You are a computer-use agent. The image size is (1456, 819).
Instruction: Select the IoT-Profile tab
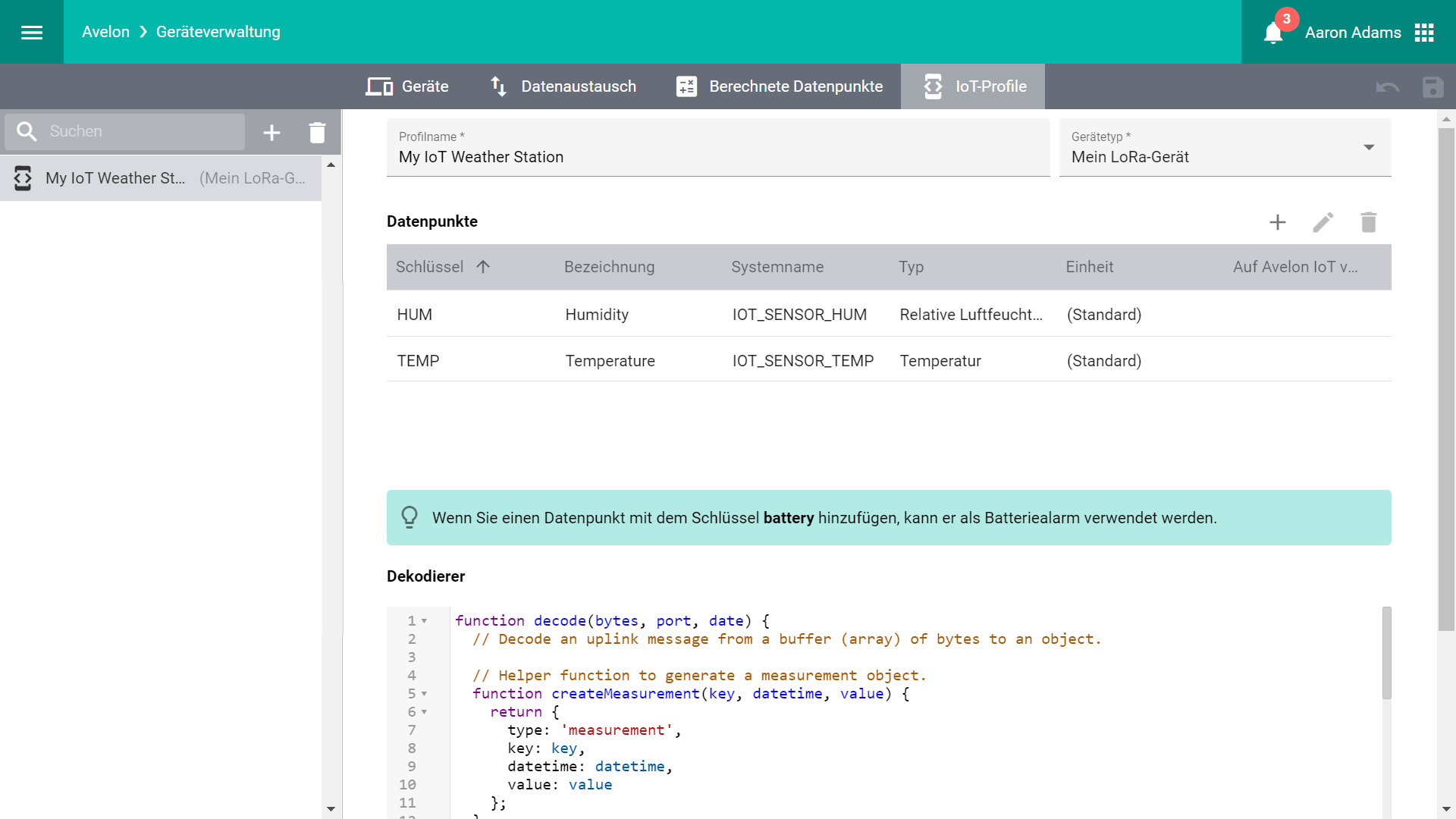click(x=973, y=86)
